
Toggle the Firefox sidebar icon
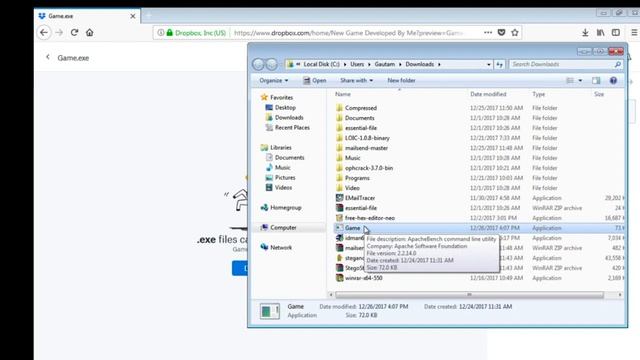[616, 33]
